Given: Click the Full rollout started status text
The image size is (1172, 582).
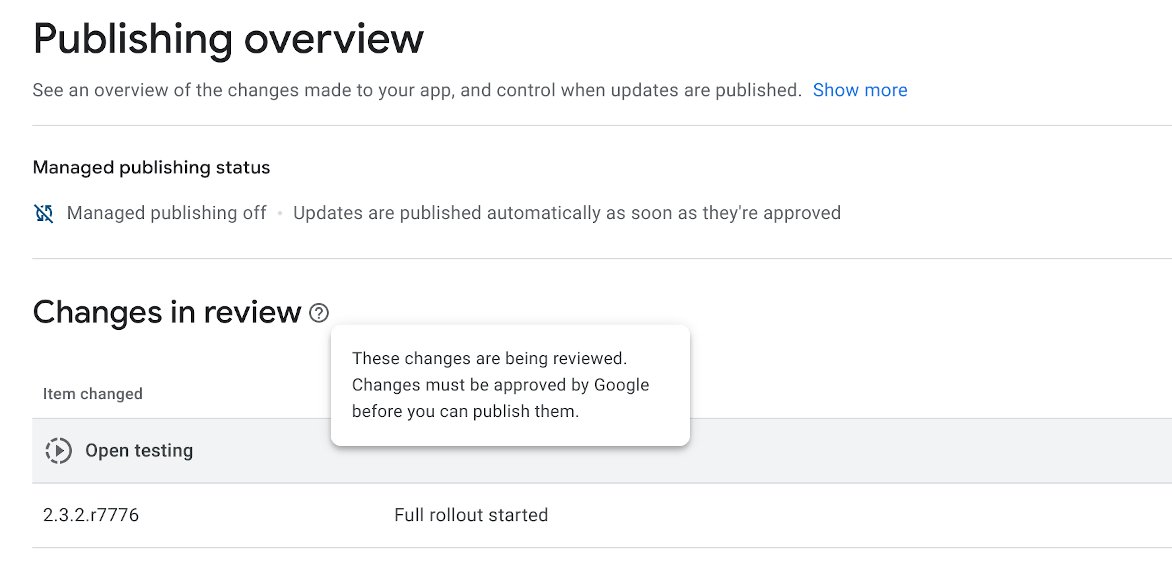Looking at the screenshot, I should coord(471,516).
